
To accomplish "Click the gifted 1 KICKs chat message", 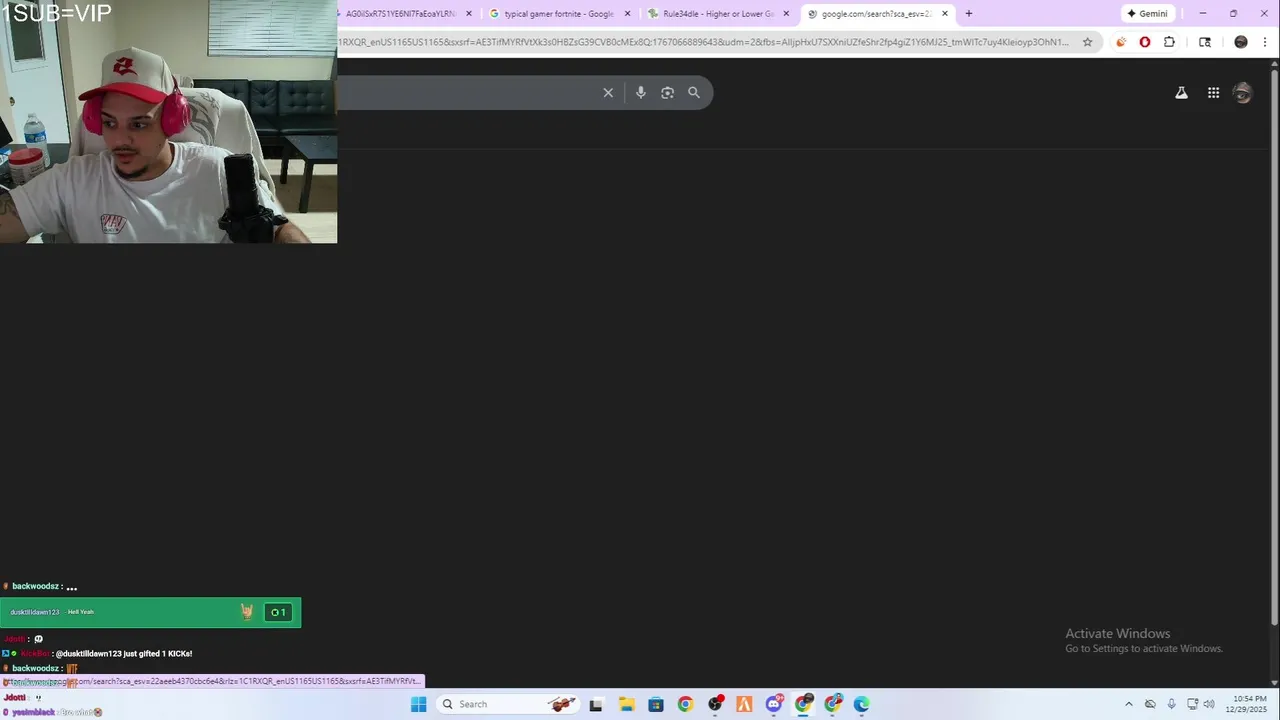I will click(x=124, y=654).
